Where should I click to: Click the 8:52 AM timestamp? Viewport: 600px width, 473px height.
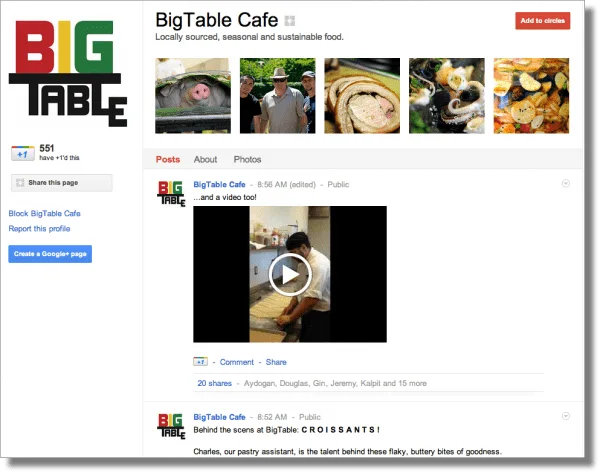point(272,417)
